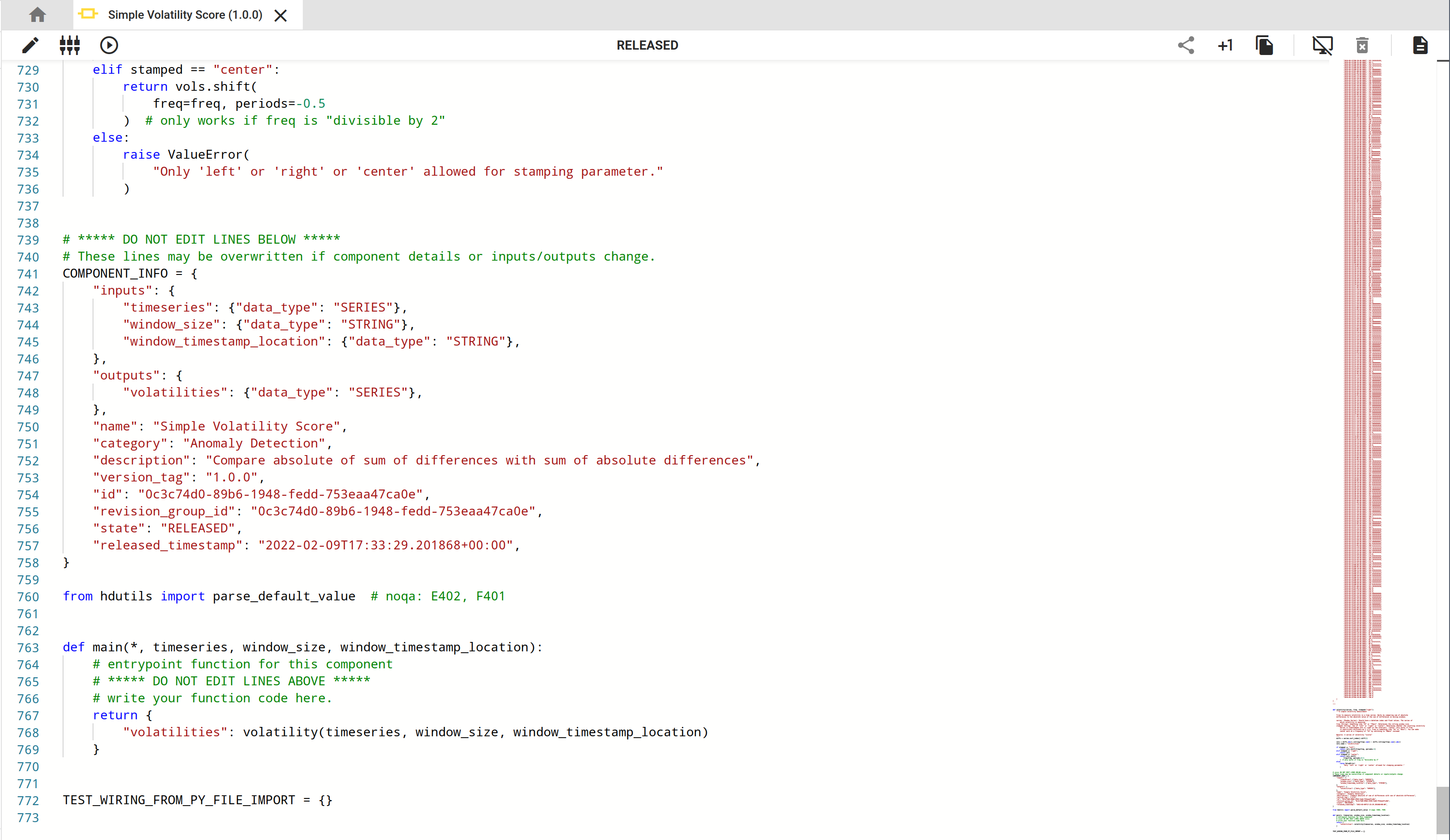Go to the home tab icon
This screenshot has width=1450, height=840.
tap(38, 15)
